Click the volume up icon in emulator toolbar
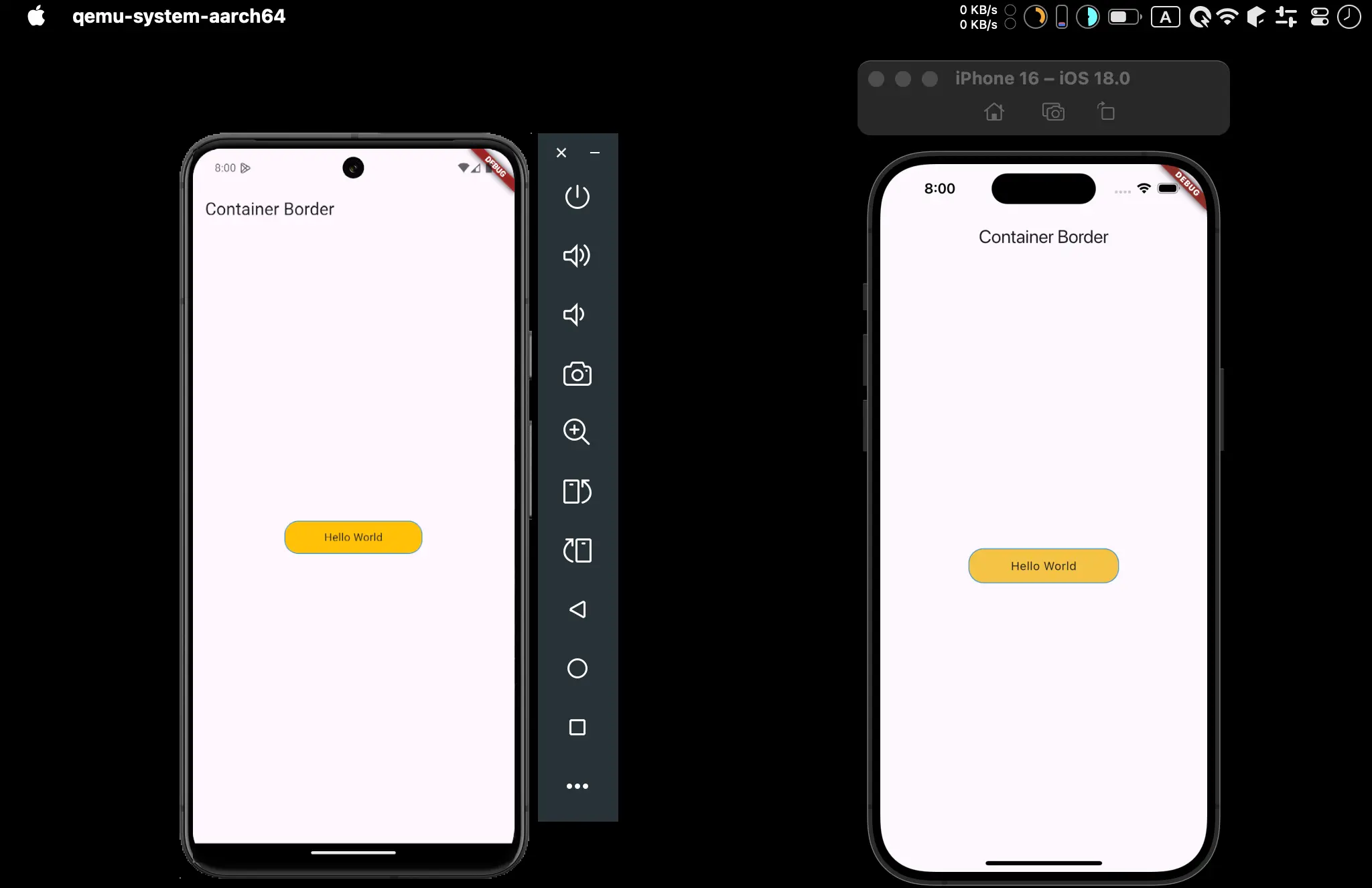This screenshot has height=888, width=1372. click(x=577, y=256)
